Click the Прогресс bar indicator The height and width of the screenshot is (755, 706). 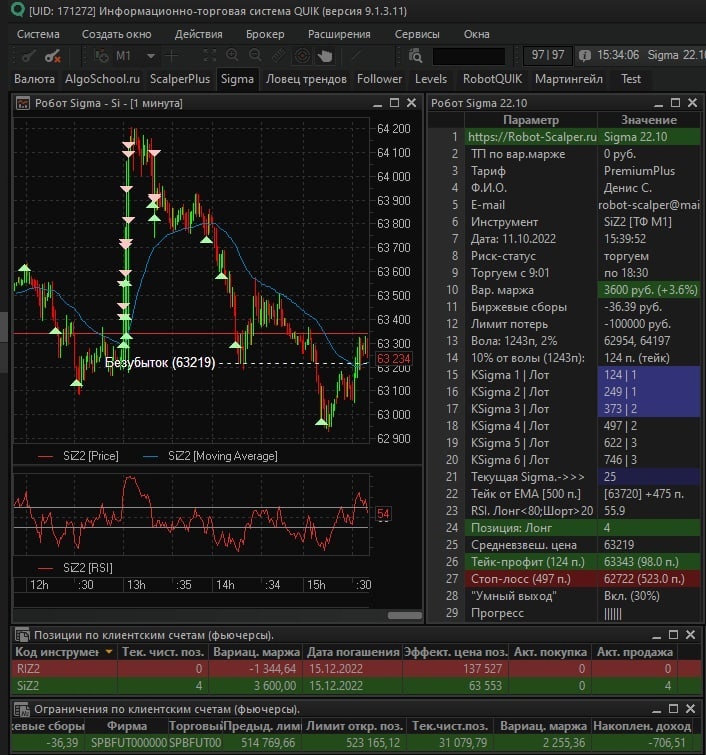(x=613, y=613)
